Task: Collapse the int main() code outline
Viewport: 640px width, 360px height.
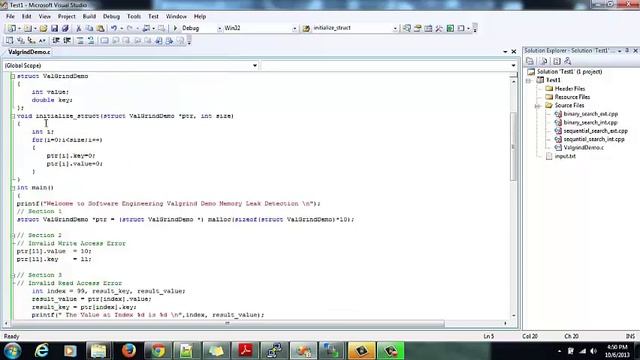Action: [13, 188]
